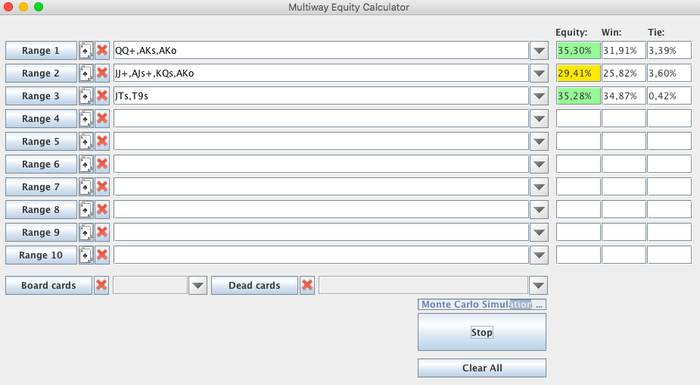
Task: Click Range 1 field containing QQ+,AKs,AKo
Action: pyautogui.click(x=321, y=50)
